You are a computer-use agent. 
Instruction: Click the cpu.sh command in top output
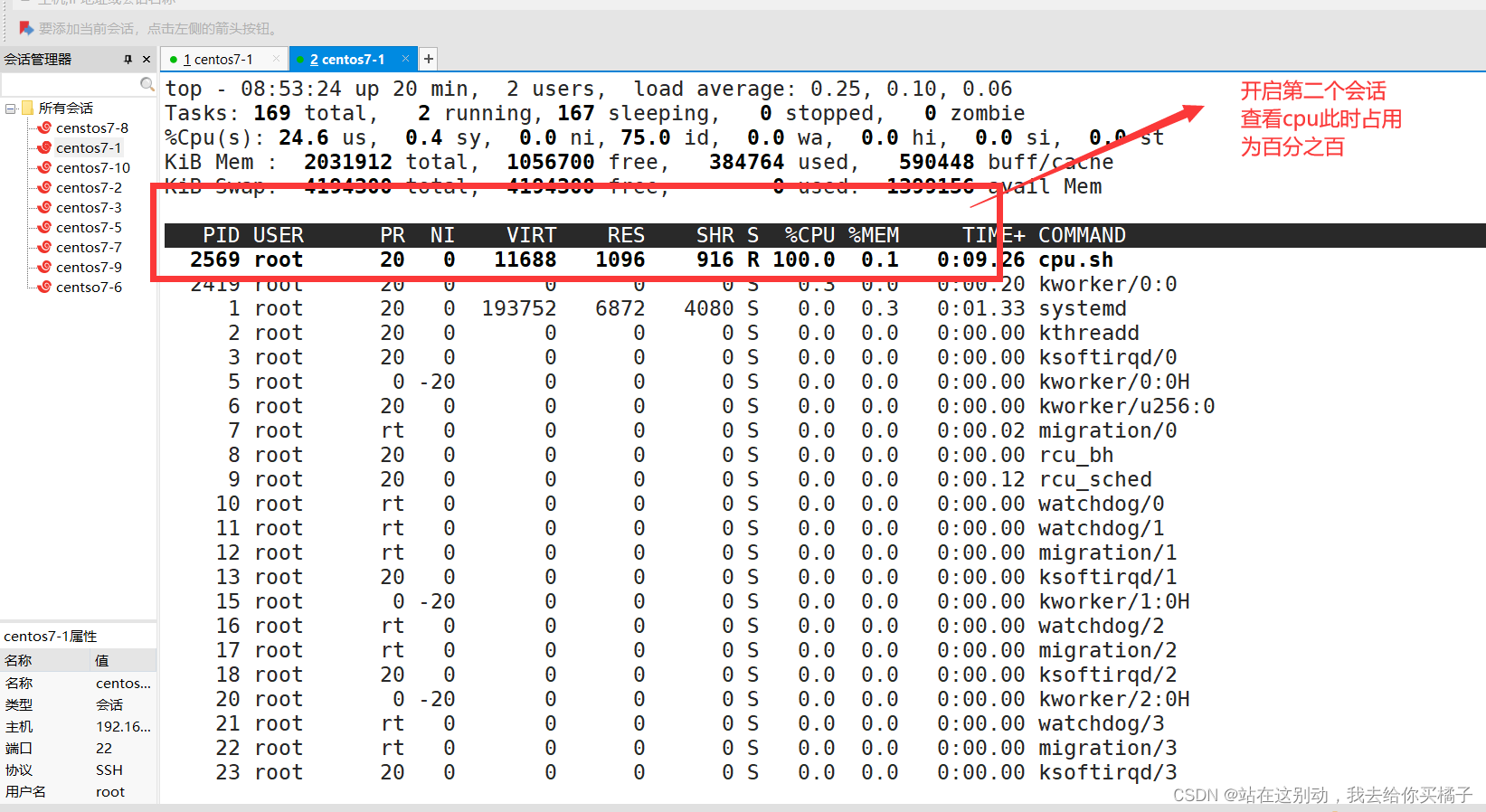(x=1075, y=260)
